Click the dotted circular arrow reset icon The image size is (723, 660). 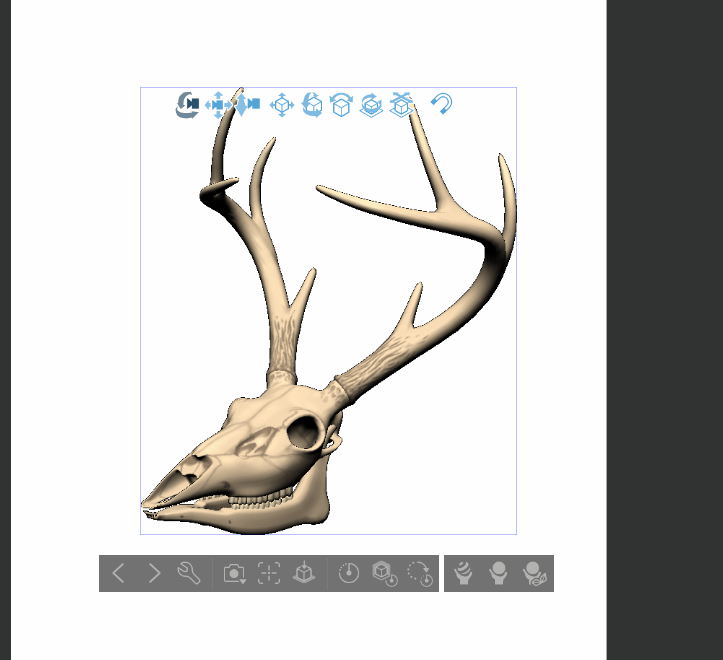point(420,573)
